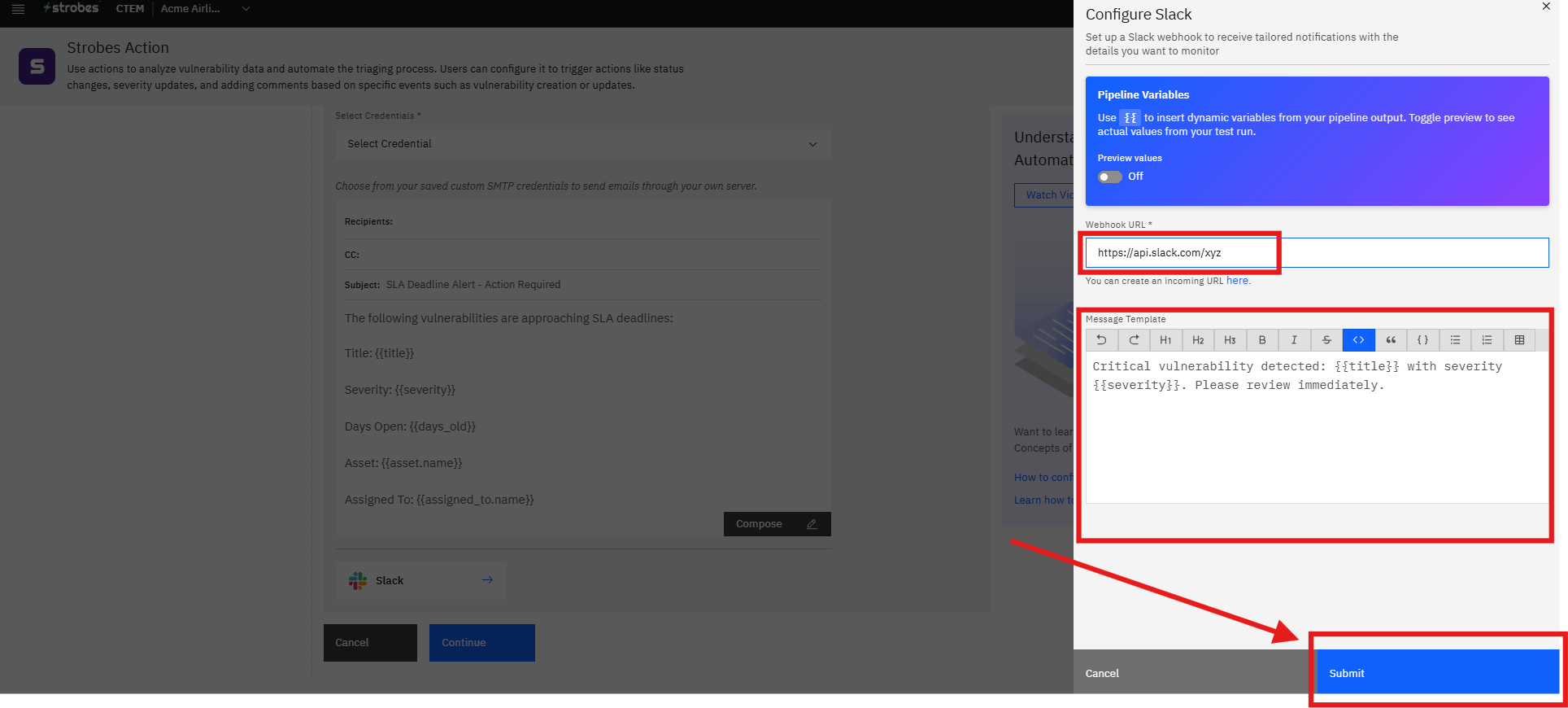Open the CTEM menu item
This screenshot has width=1568, height=708.
click(x=130, y=9)
